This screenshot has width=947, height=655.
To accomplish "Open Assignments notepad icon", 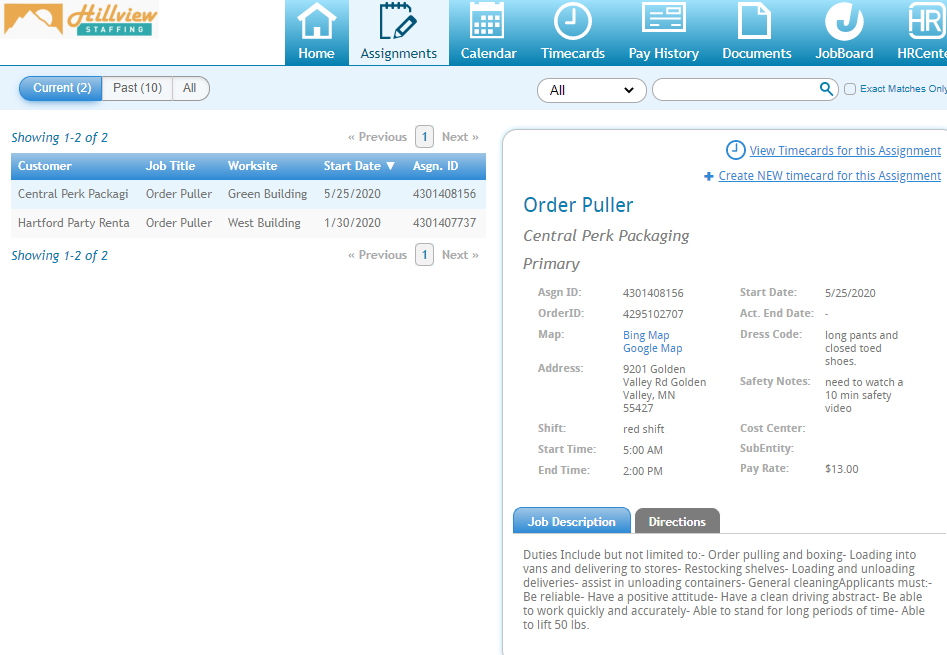I will (398, 22).
